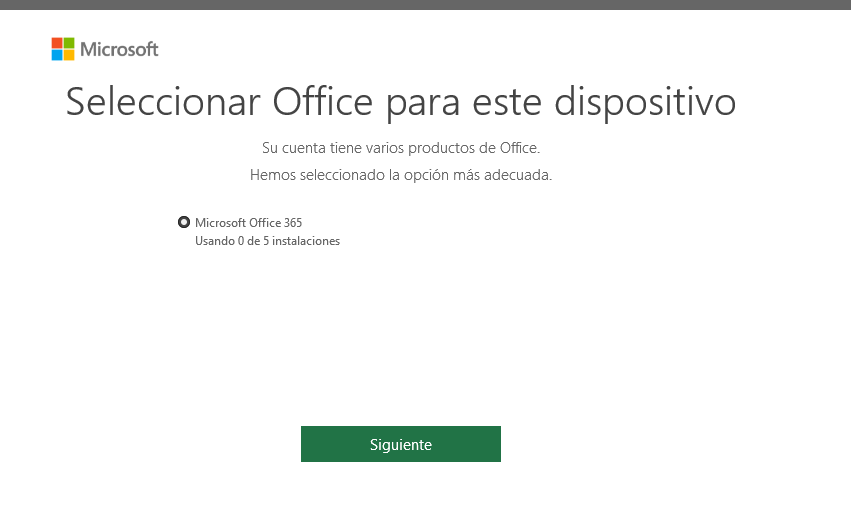
Task: Click the Microsoft wordmark text
Action: point(119,49)
